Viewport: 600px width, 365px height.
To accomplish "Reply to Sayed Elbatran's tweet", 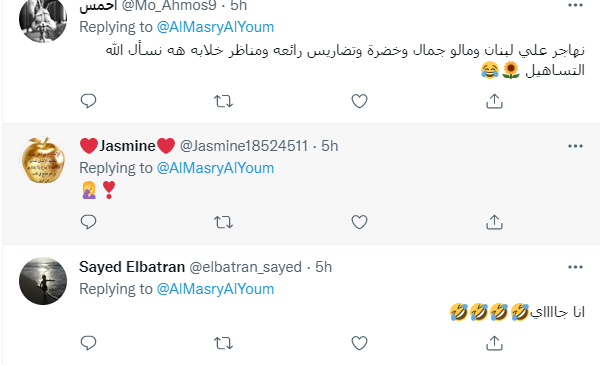I will click(x=88, y=343).
